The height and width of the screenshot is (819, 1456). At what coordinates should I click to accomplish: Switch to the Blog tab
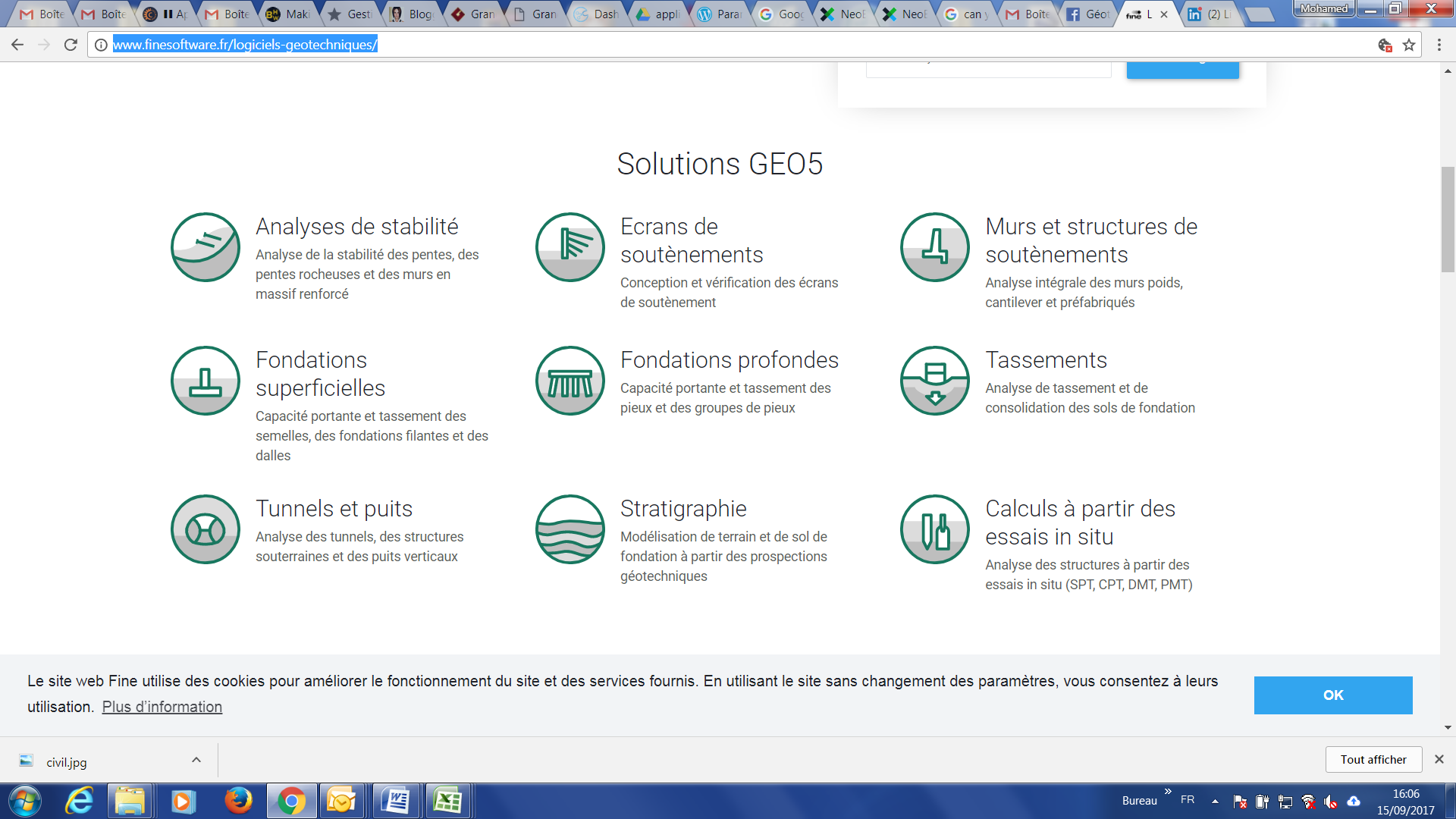click(x=412, y=14)
